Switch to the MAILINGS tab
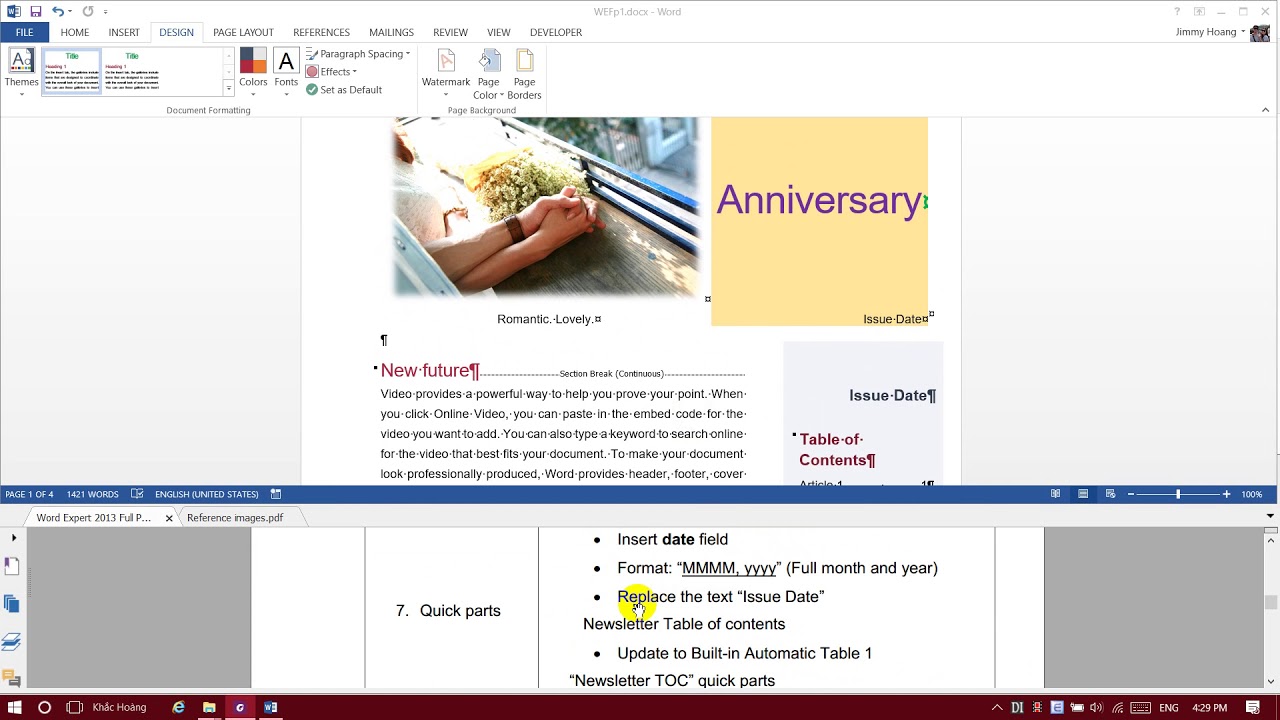 391,32
